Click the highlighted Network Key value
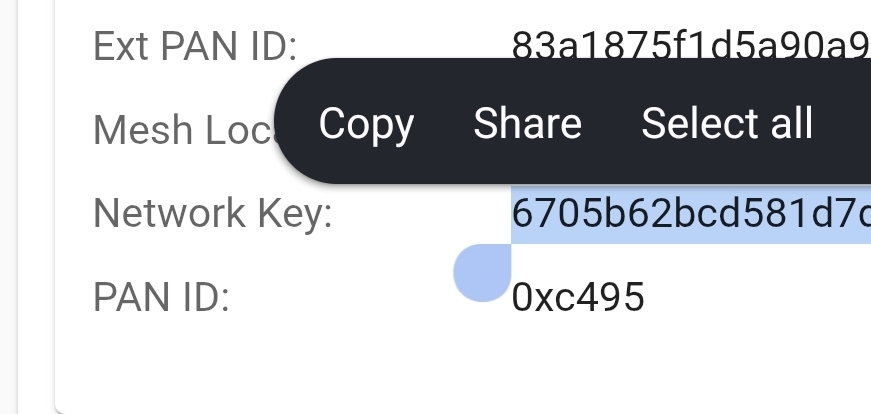The height and width of the screenshot is (414, 871). point(690,213)
